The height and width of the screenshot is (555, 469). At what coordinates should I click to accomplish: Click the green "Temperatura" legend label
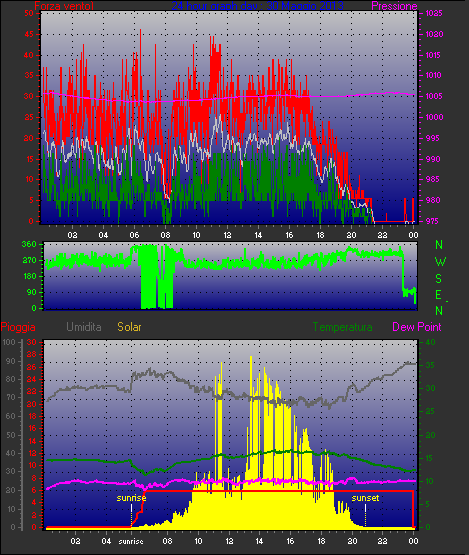tap(342, 327)
